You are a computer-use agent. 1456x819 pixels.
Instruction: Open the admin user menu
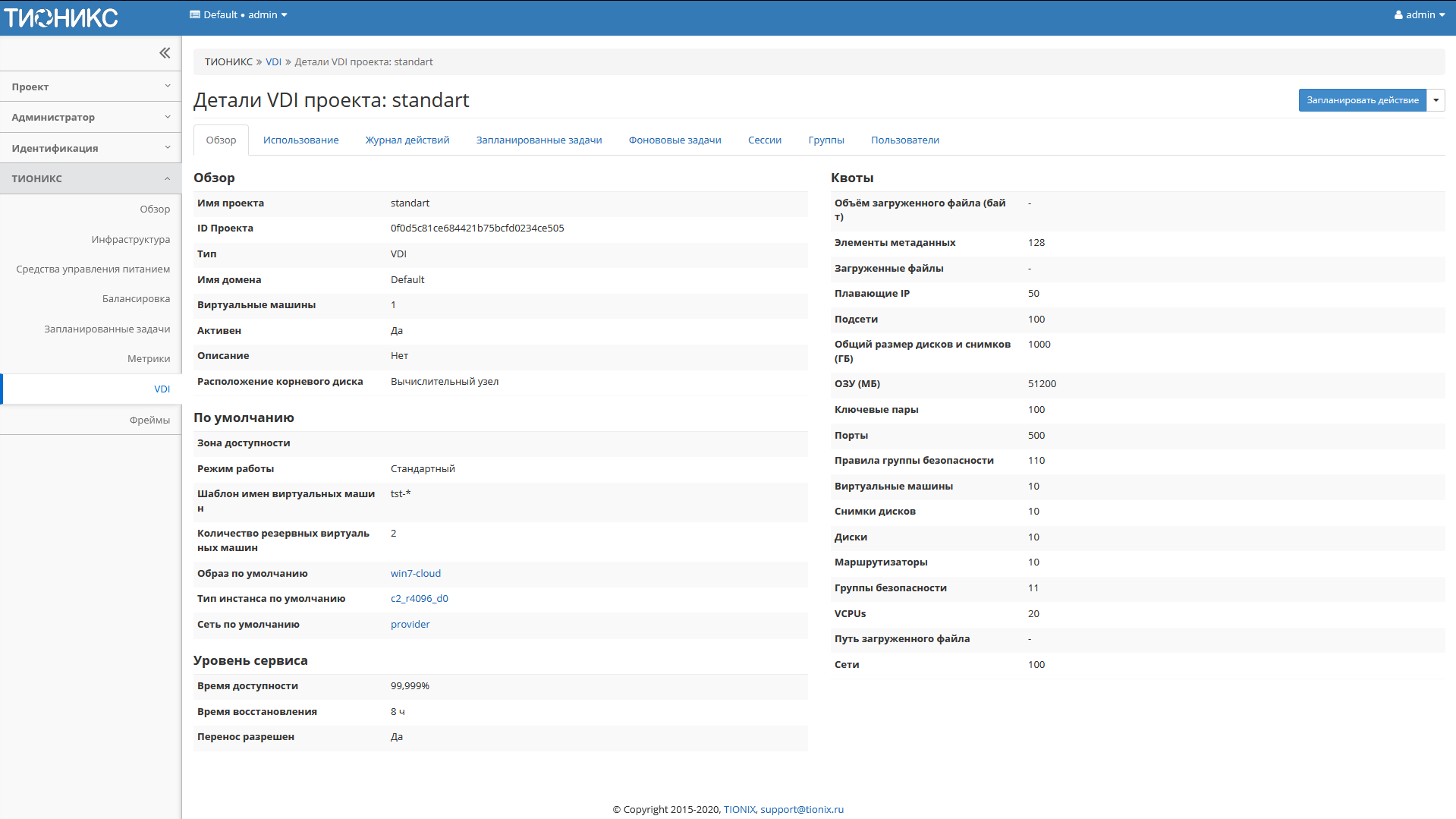pyautogui.click(x=1420, y=15)
